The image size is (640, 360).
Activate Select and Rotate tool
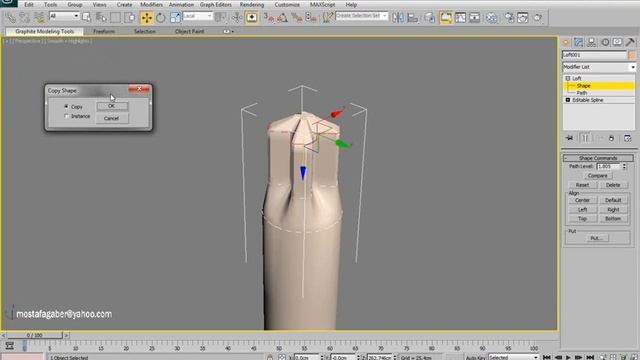point(160,18)
